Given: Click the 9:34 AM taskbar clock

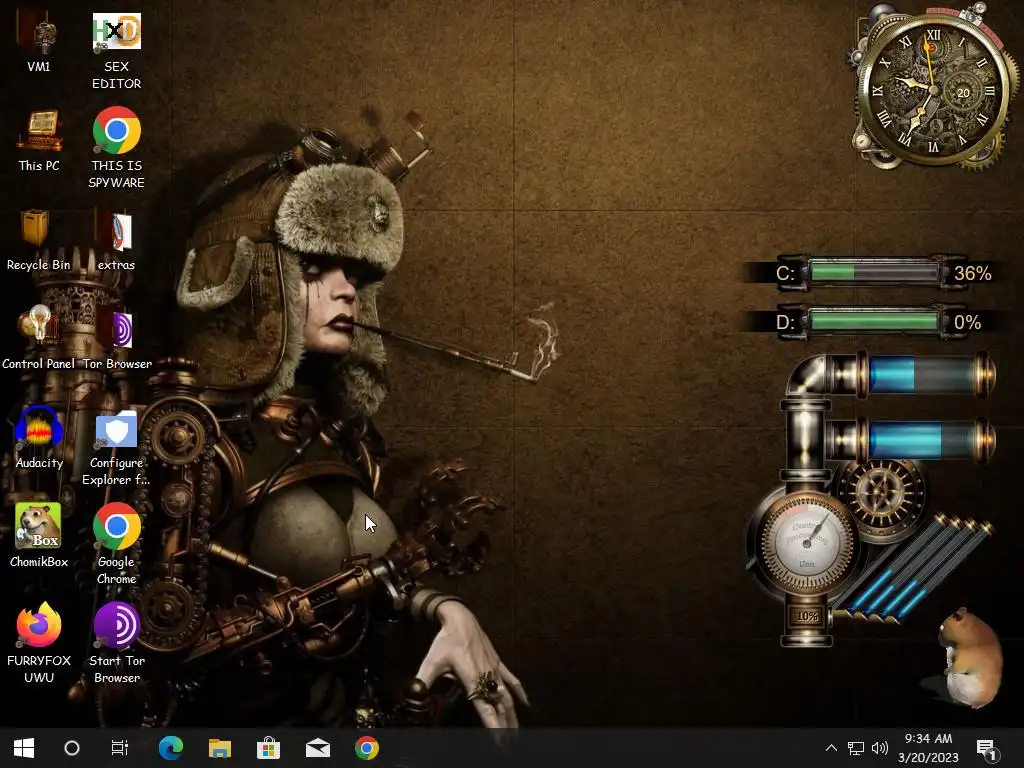Looking at the screenshot, I should 928,748.
